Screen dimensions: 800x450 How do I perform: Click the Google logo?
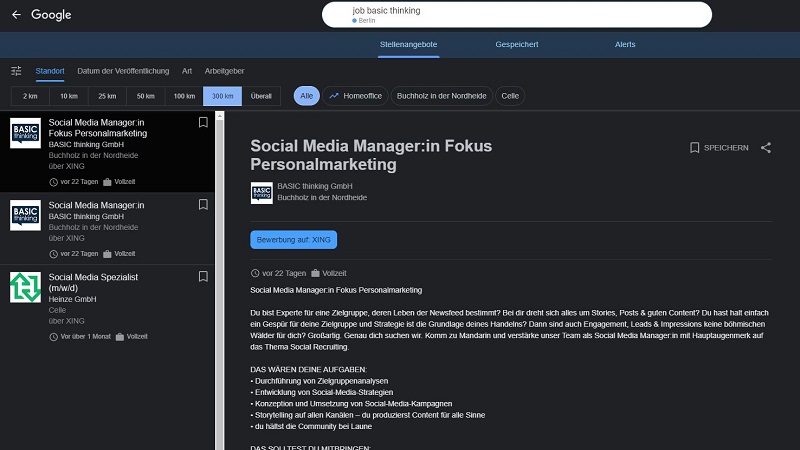point(51,15)
